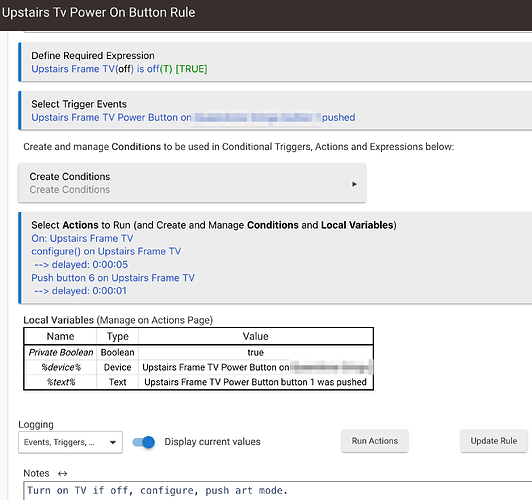Click inside the Notes text field
The image size is (532, 500).
pyautogui.click(x=278, y=491)
